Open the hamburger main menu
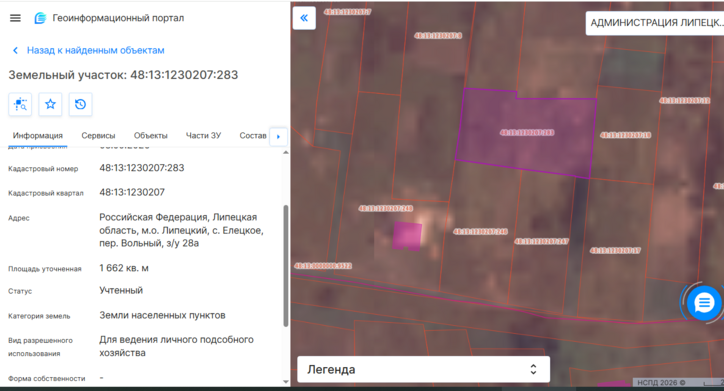The image size is (724, 391). coord(15,18)
